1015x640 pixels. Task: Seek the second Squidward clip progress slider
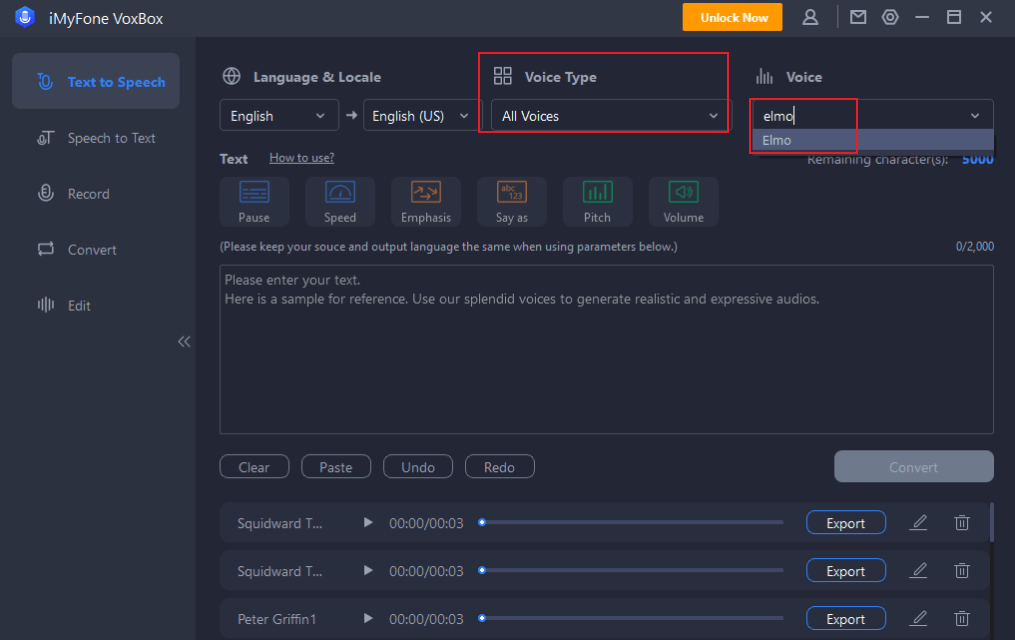[631, 570]
